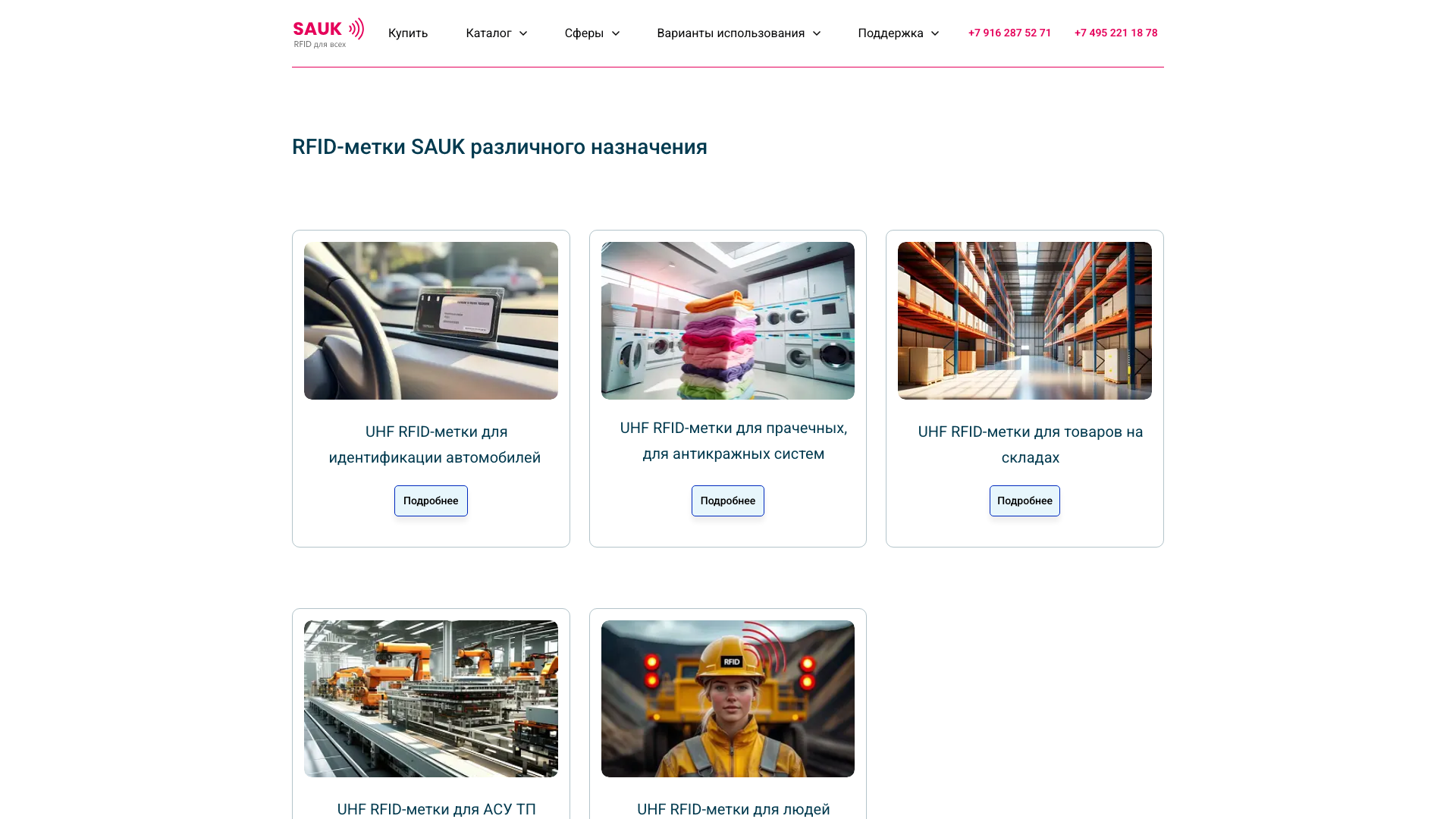1456x819 pixels.
Task: Open the warehouse shelves image
Action: coord(1025,321)
